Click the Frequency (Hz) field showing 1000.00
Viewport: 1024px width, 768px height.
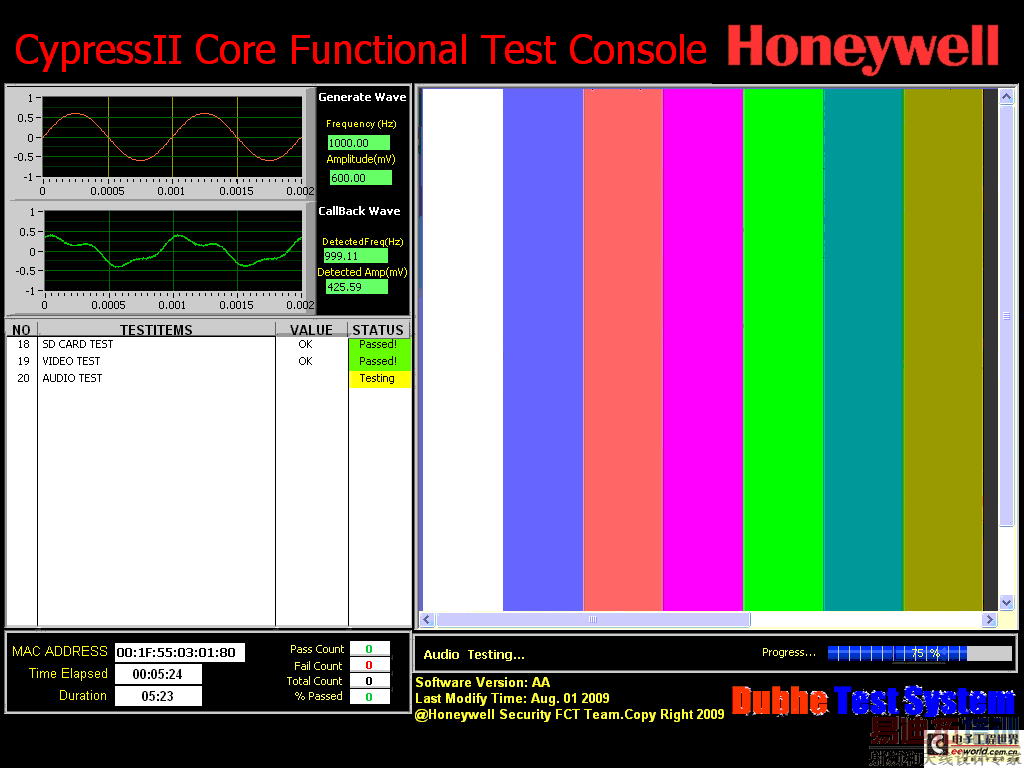click(x=359, y=142)
